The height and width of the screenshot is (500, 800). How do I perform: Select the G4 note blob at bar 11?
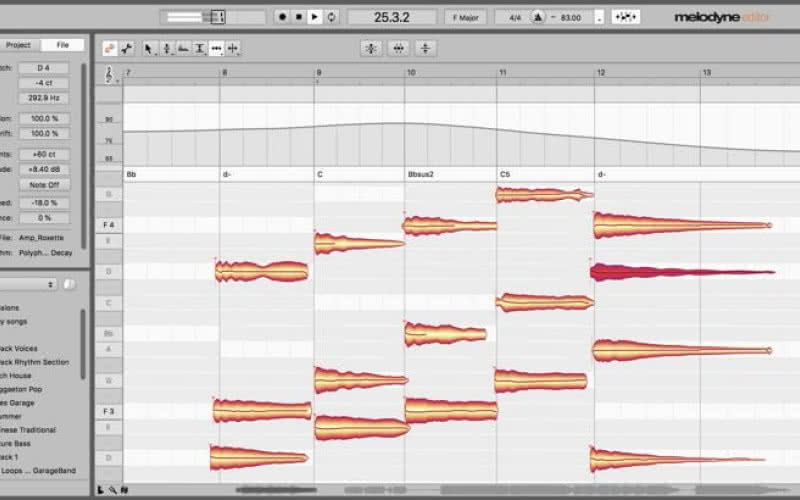tap(544, 195)
